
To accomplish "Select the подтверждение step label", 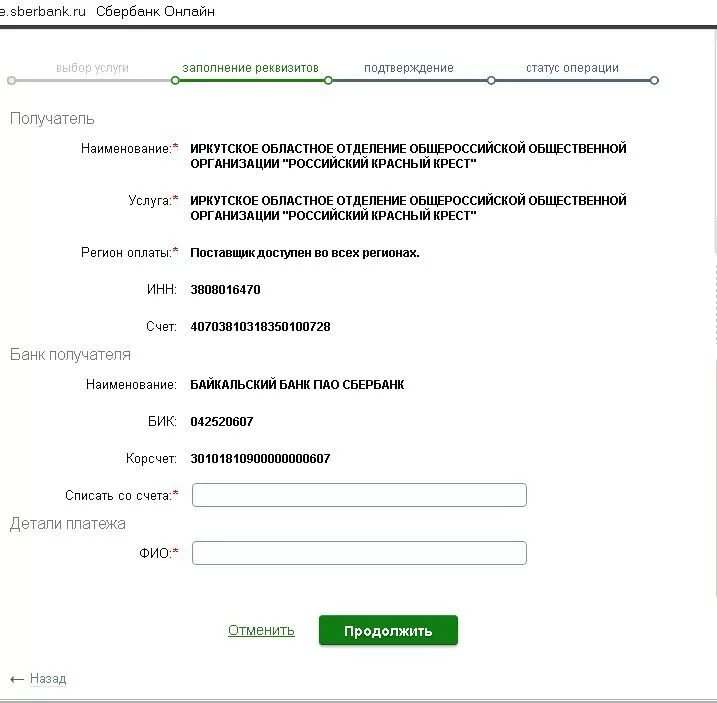I will [x=409, y=68].
